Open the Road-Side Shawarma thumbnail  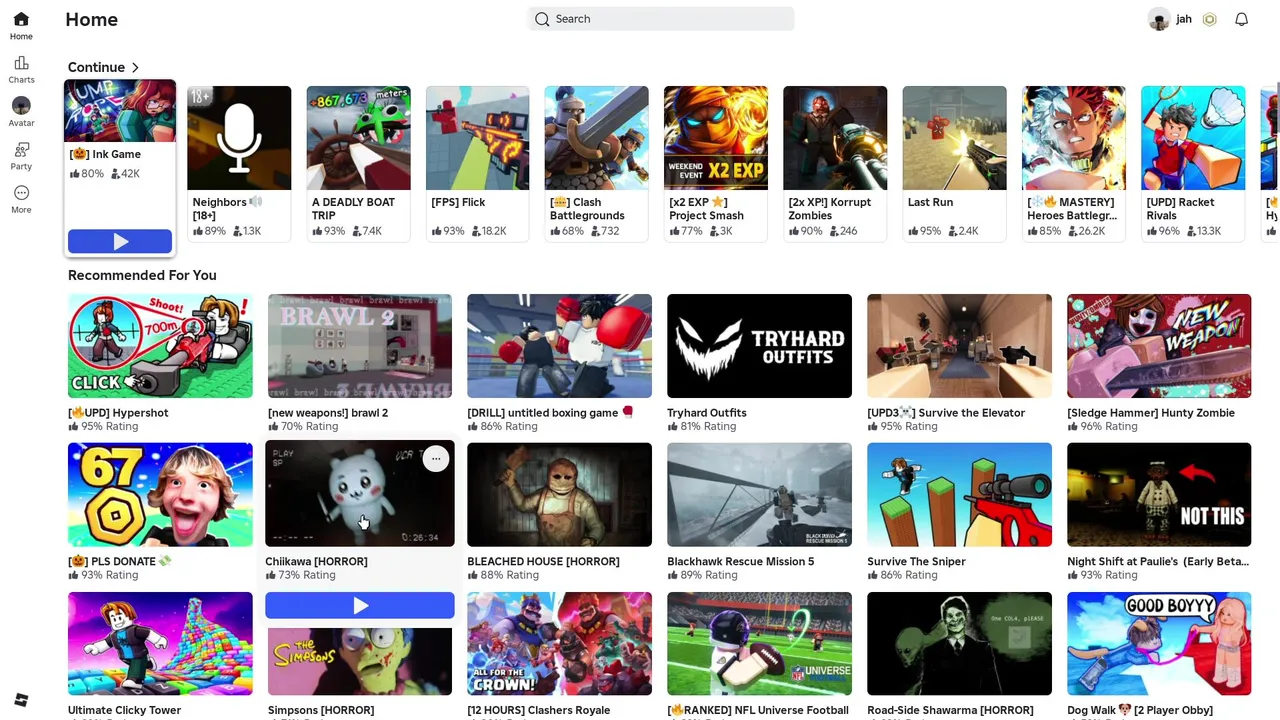(959, 644)
